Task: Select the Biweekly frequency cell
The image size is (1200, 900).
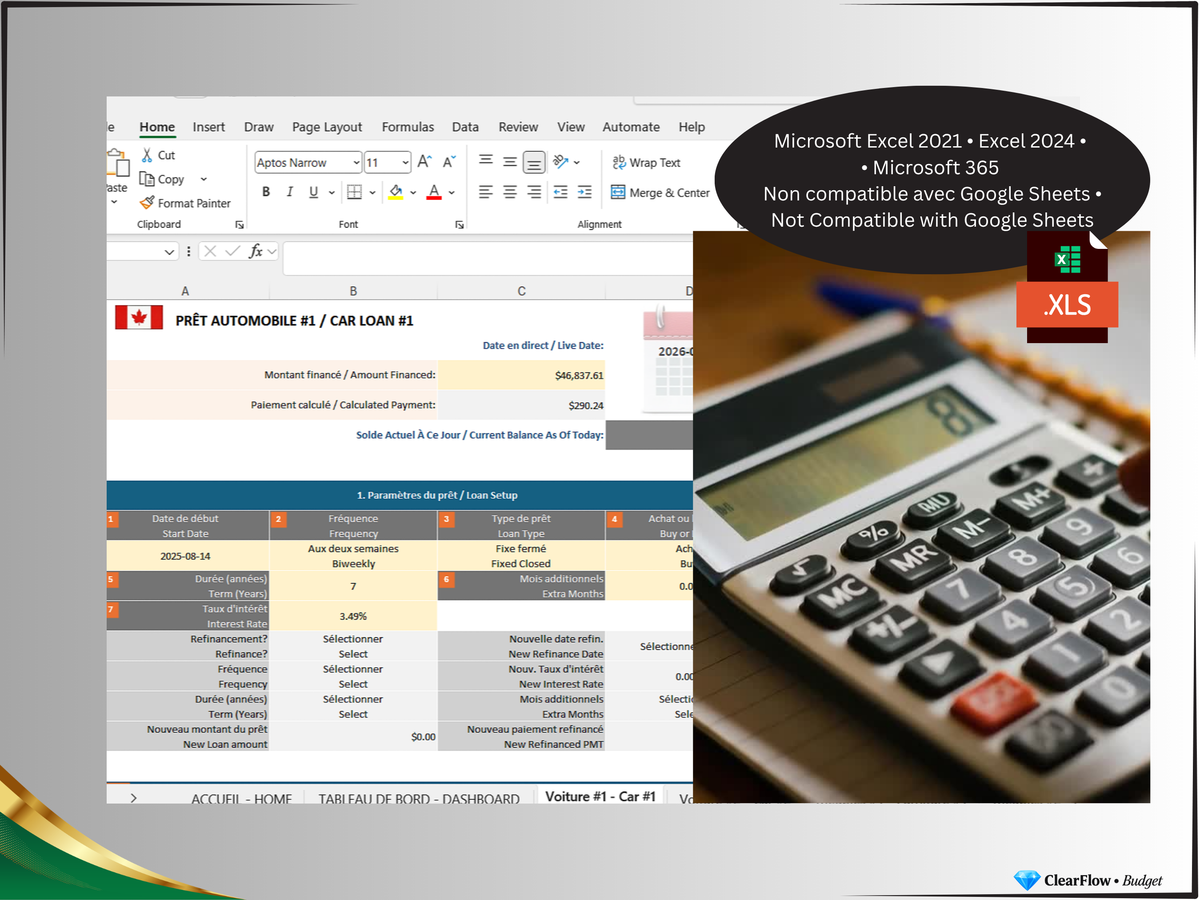Action: tap(353, 556)
